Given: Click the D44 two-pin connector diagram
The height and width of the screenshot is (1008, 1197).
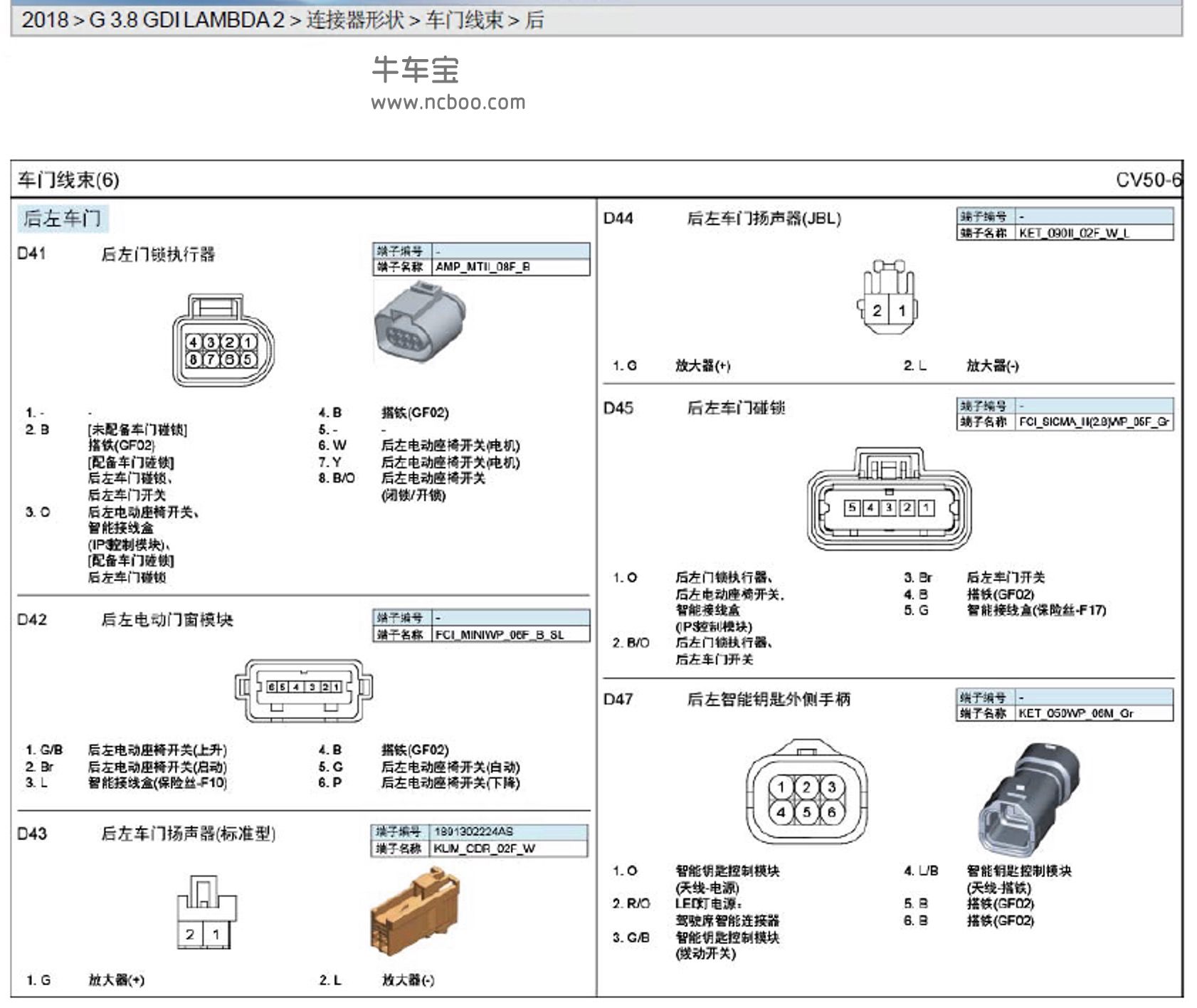Looking at the screenshot, I should [x=888, y=298].
